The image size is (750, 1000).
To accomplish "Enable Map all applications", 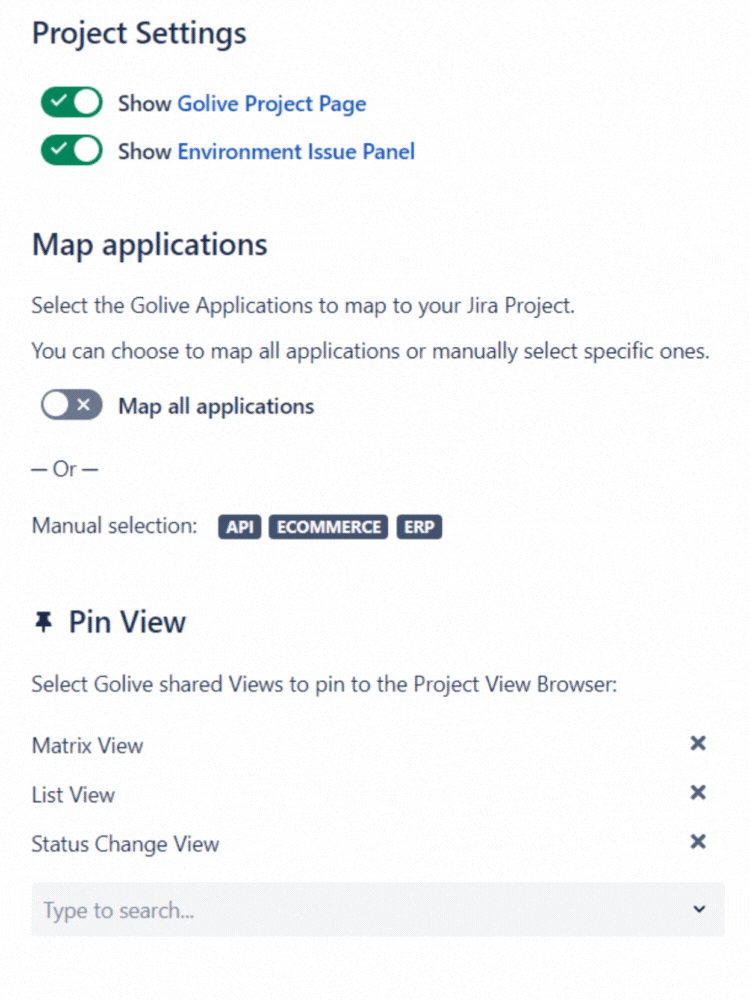I will [x=70, y=404].
